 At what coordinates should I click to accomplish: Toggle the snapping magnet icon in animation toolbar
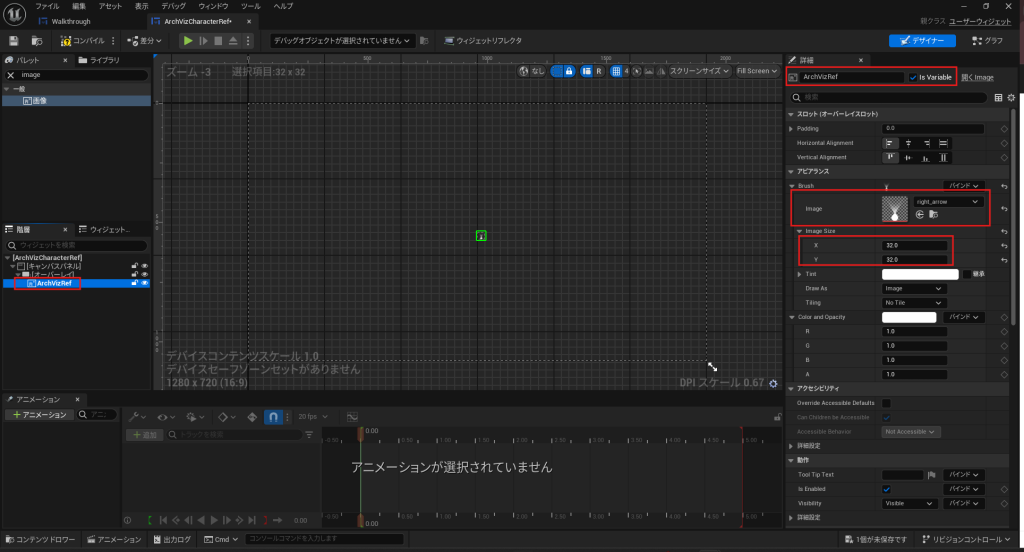tap(273, 417)
